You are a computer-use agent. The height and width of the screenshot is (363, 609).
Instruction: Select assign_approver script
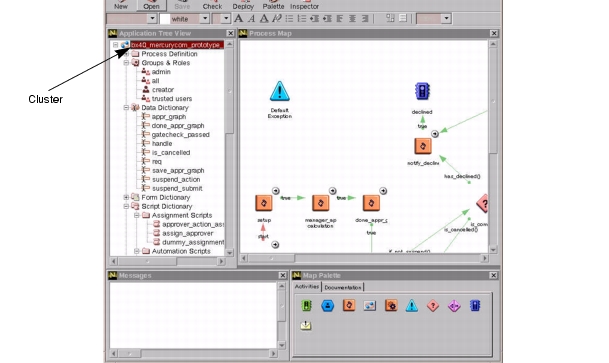tap(188, 233)
